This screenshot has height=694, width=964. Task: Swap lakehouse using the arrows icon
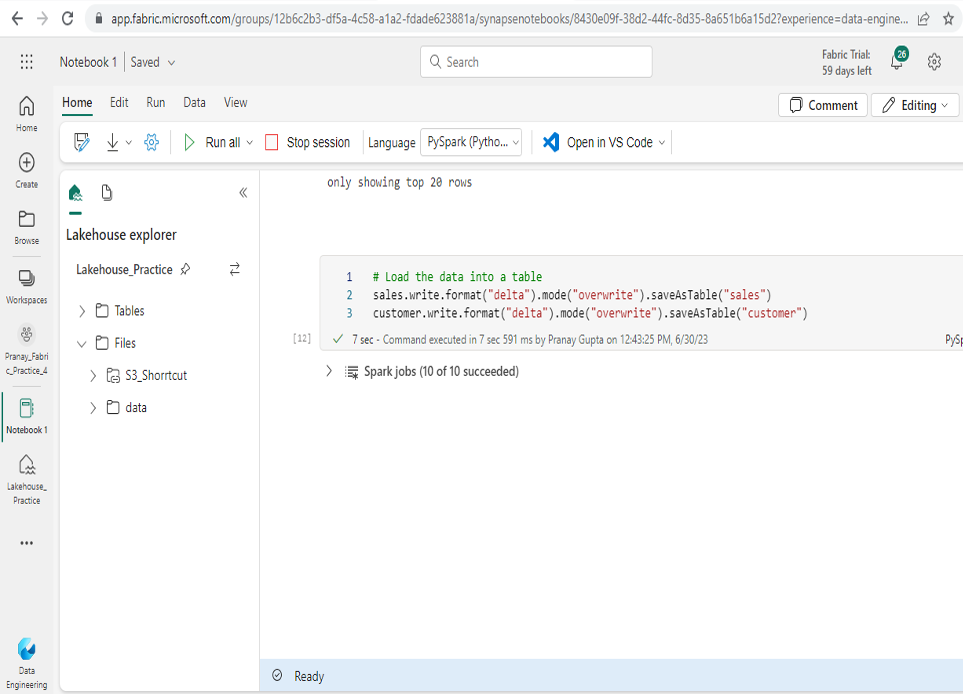(235, 269)
